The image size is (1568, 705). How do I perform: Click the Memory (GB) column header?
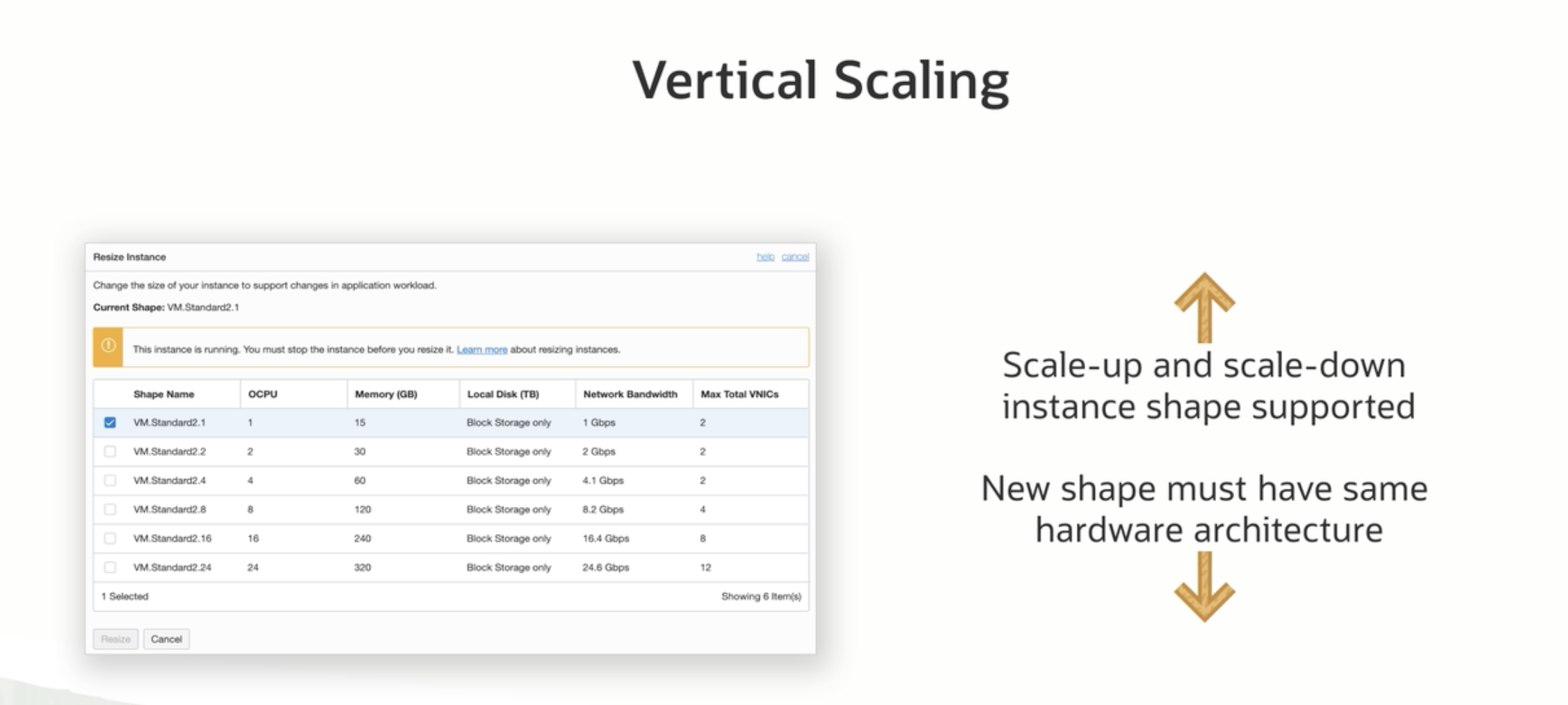(x=385, y=394)
